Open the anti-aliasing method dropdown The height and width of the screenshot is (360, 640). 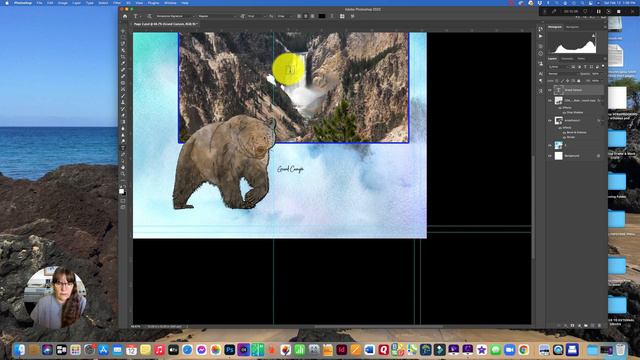[284, 16]
